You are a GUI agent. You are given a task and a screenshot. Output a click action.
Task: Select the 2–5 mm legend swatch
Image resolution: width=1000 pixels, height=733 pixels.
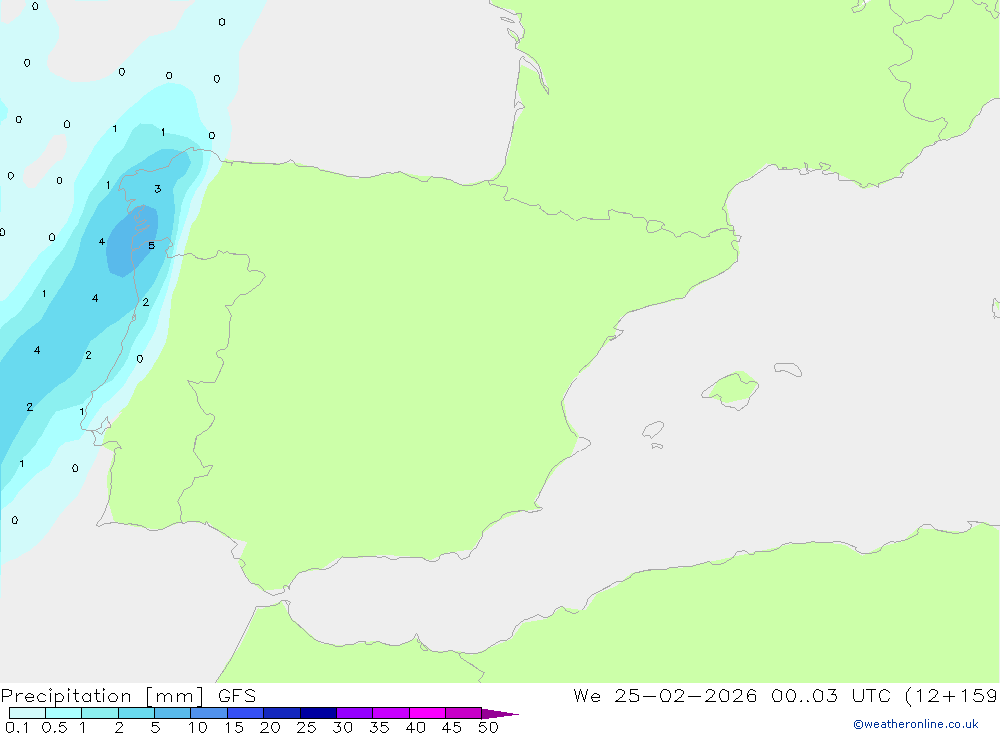click(136, 713)
